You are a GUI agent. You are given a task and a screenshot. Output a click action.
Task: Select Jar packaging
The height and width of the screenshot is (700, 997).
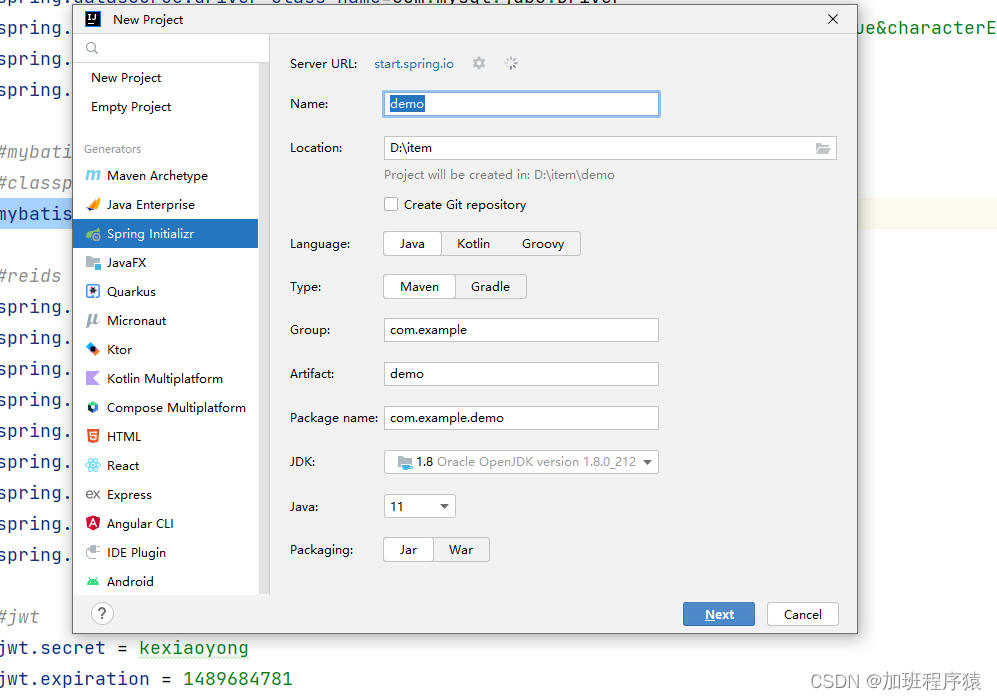[408, 550]
